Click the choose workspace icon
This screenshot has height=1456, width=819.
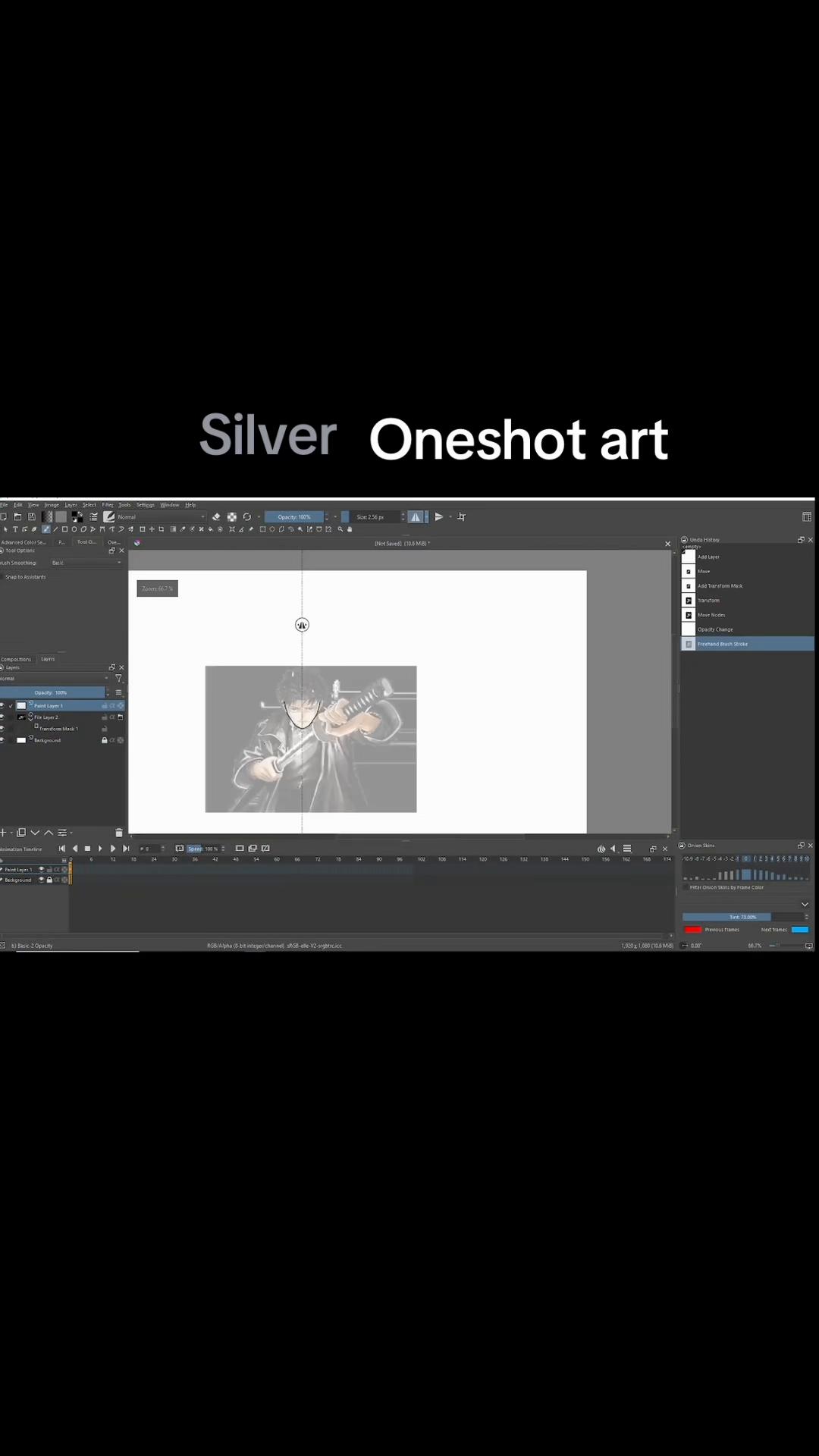pyautogui.click(x=807, y=516)
